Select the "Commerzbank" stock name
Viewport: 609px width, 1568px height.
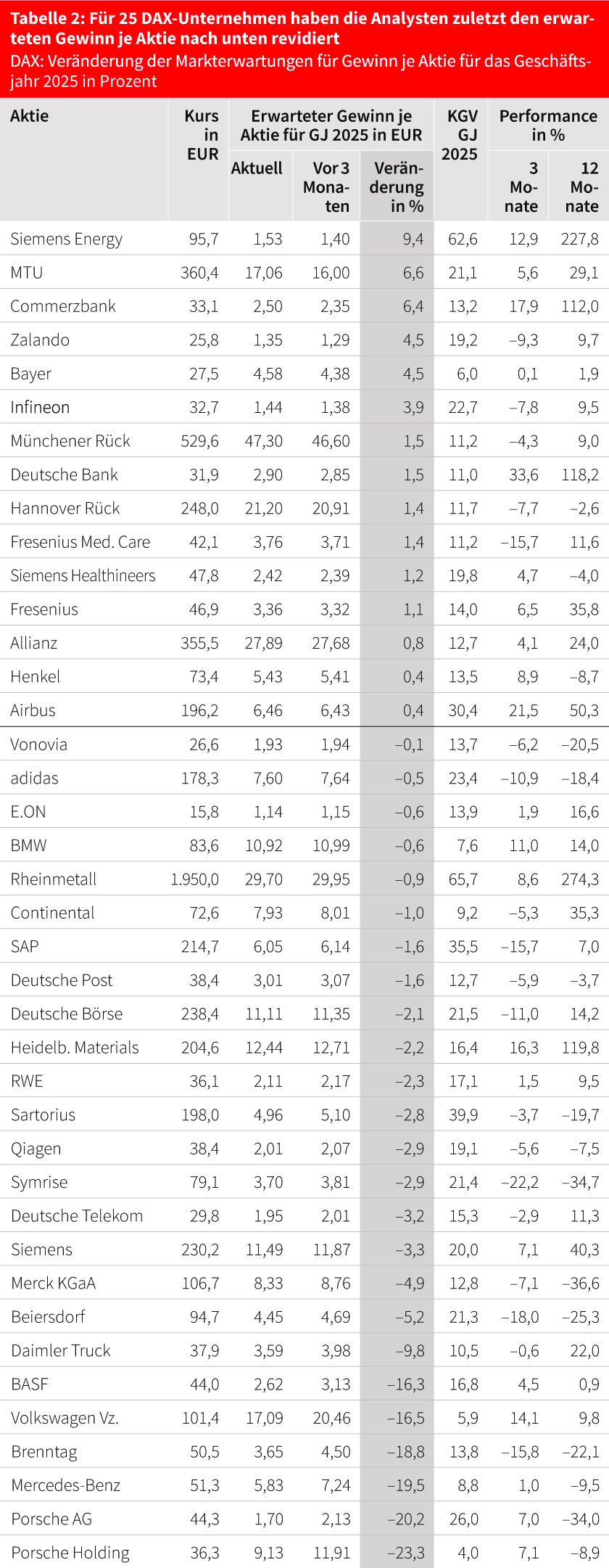[63, 306]
